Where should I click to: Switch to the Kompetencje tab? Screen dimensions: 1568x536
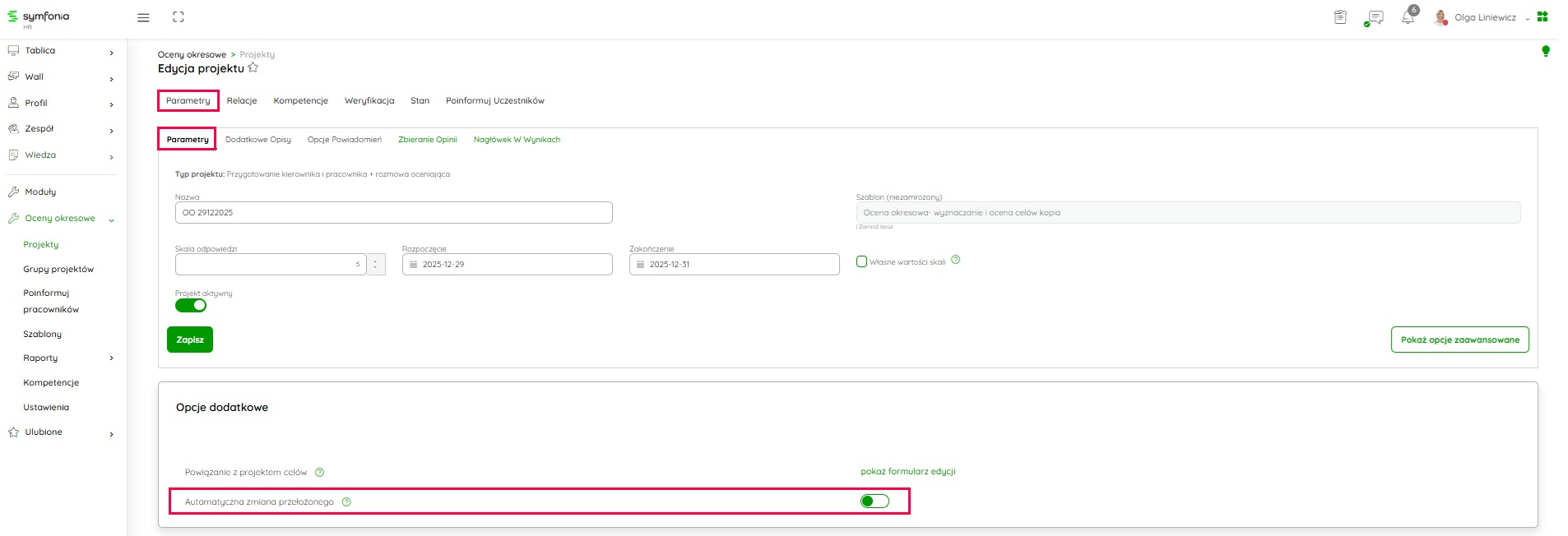(x=300, y=101)
